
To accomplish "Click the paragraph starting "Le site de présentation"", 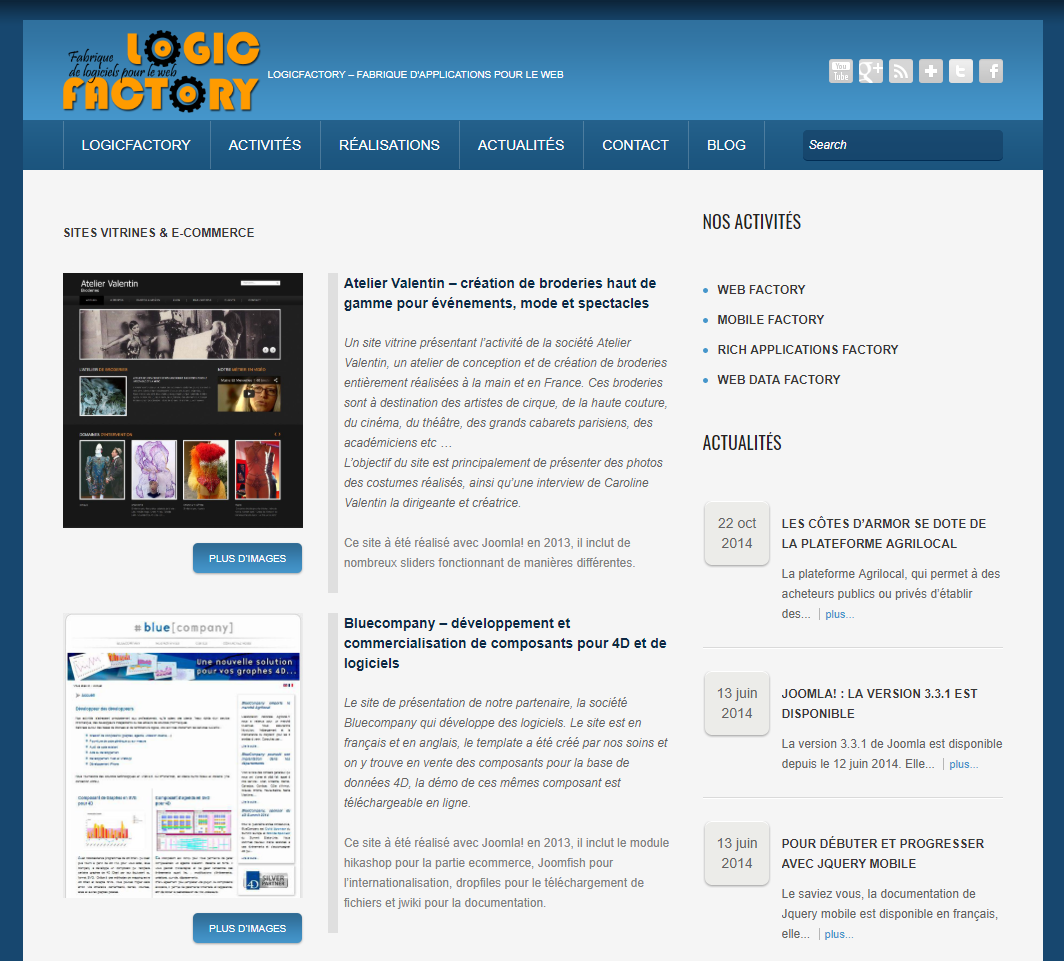I will coord(506,753).
